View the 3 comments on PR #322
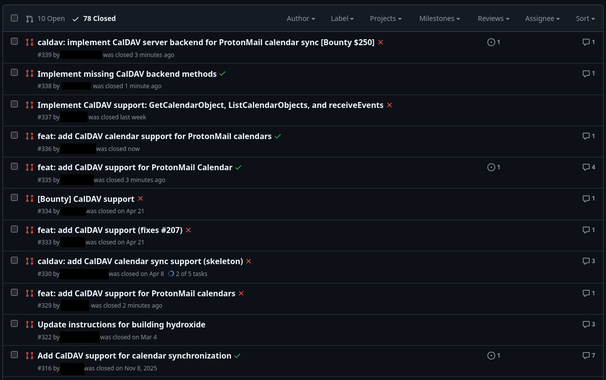The height and width of the screenshot is (380, 606). (589, 324)
